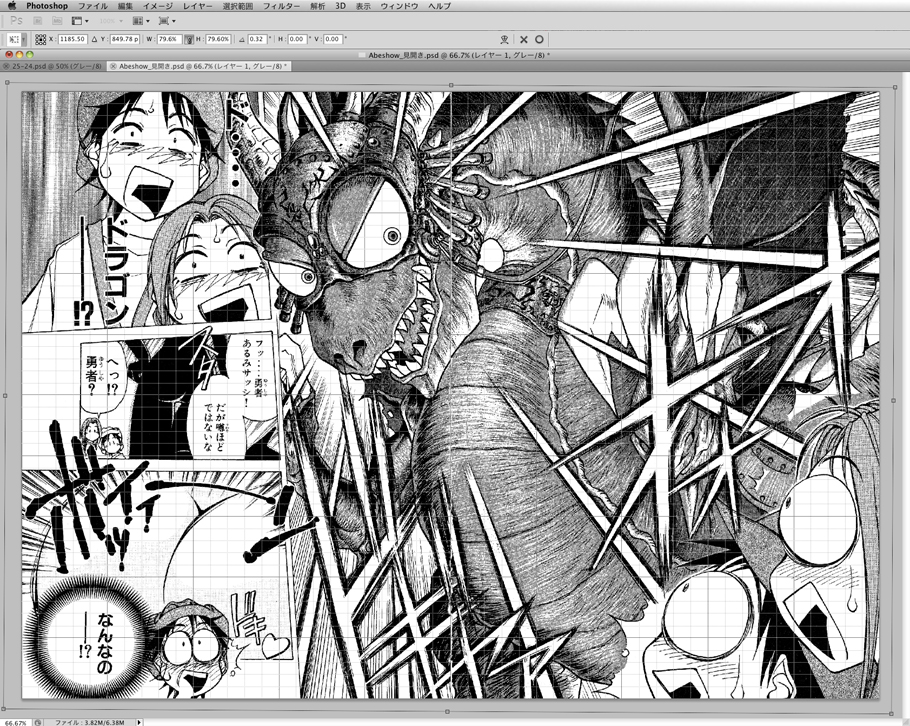Open the 表示 (View) menu
The width and height of the screenshot is (910, 726).
point(363,6)
